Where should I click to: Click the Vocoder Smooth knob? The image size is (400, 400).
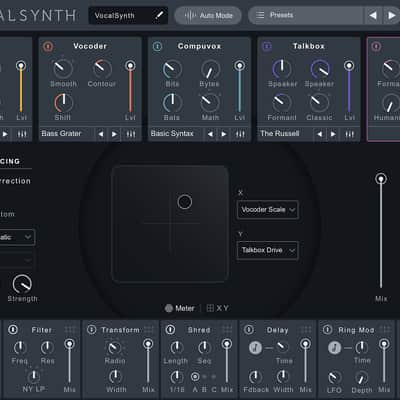click(63, 69)
